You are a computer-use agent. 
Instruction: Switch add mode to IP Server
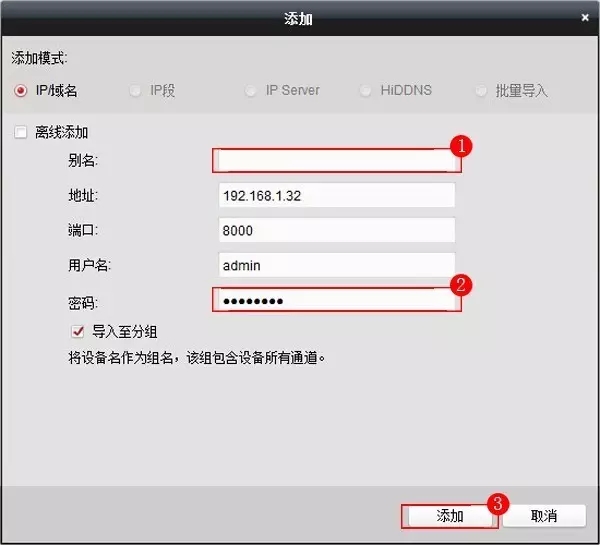pyautogui.click(x=251, y=91)
